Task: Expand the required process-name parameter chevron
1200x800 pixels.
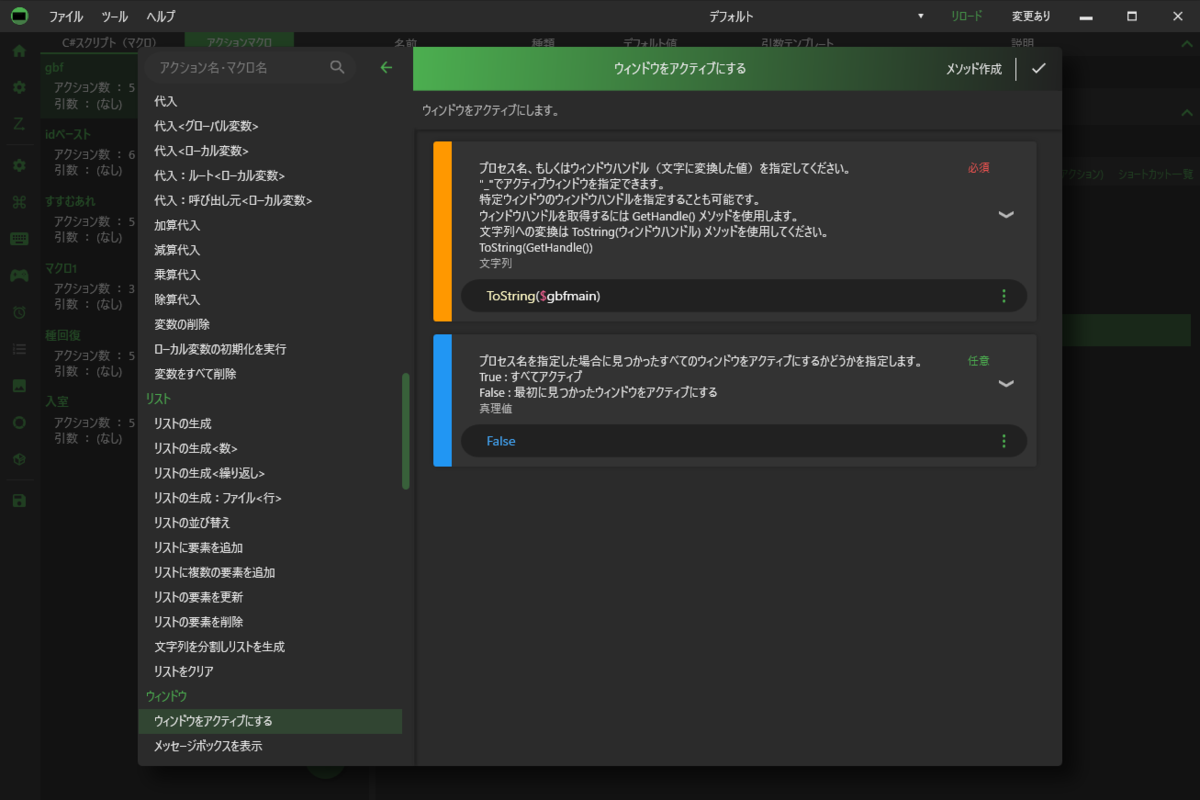Action: coord(1006,214)
